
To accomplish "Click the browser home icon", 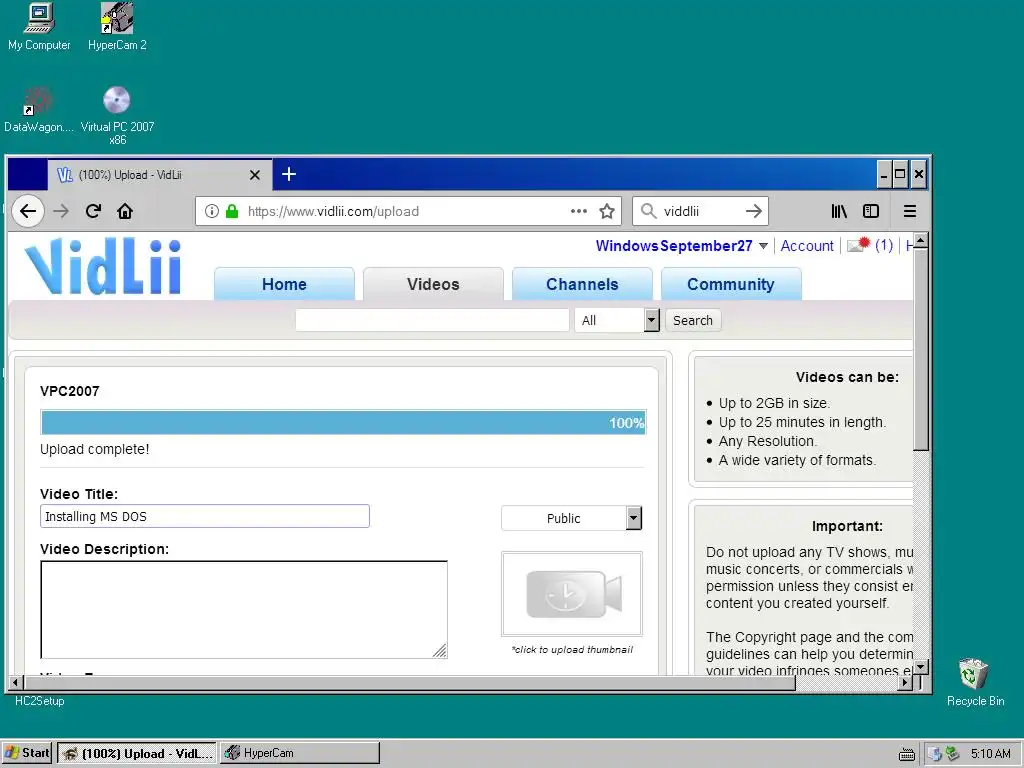I will click(x=125, y=211).
